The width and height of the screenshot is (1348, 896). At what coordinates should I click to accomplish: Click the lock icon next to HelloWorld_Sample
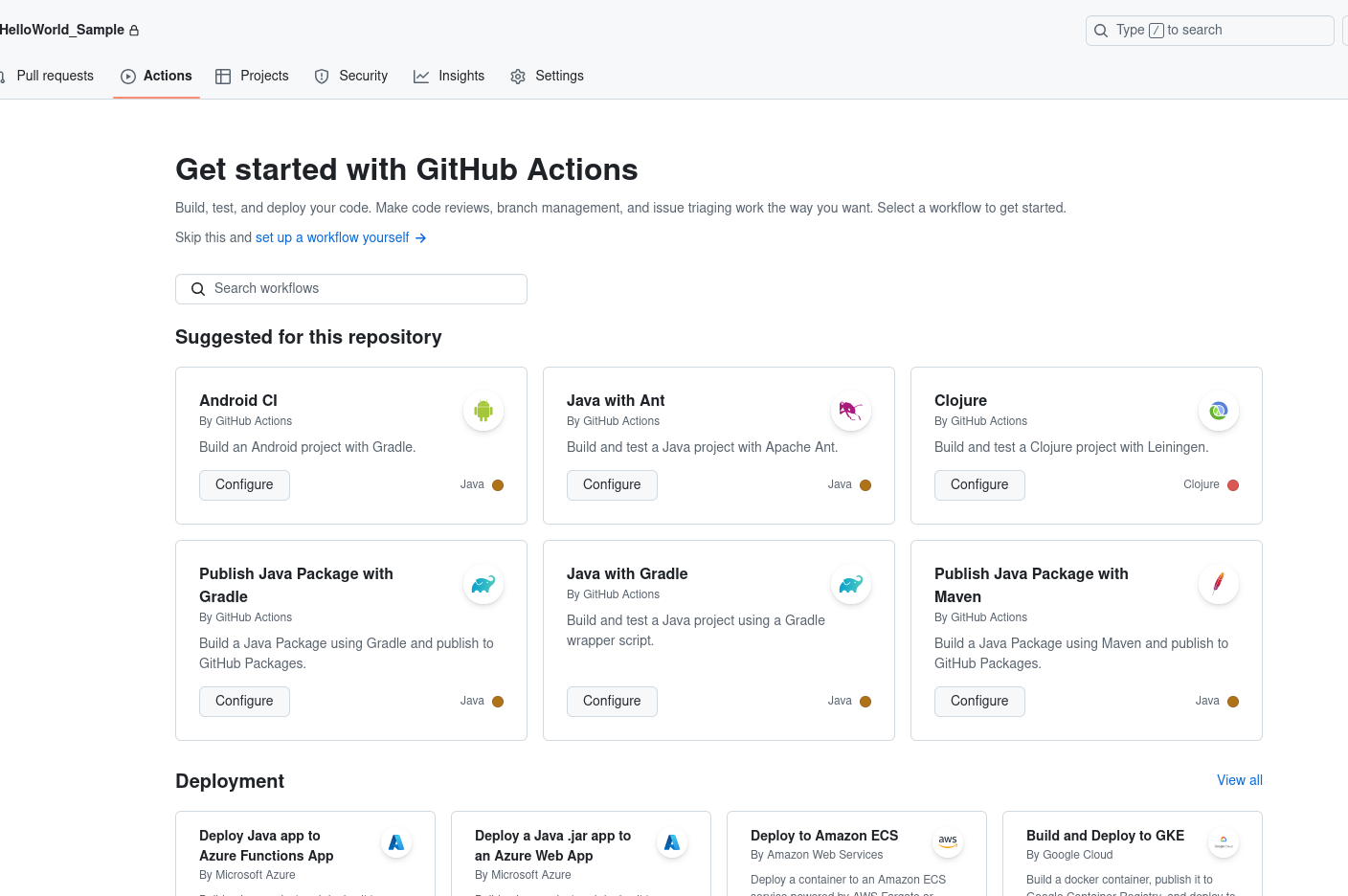pyautogui.click(x=135, y=30)
